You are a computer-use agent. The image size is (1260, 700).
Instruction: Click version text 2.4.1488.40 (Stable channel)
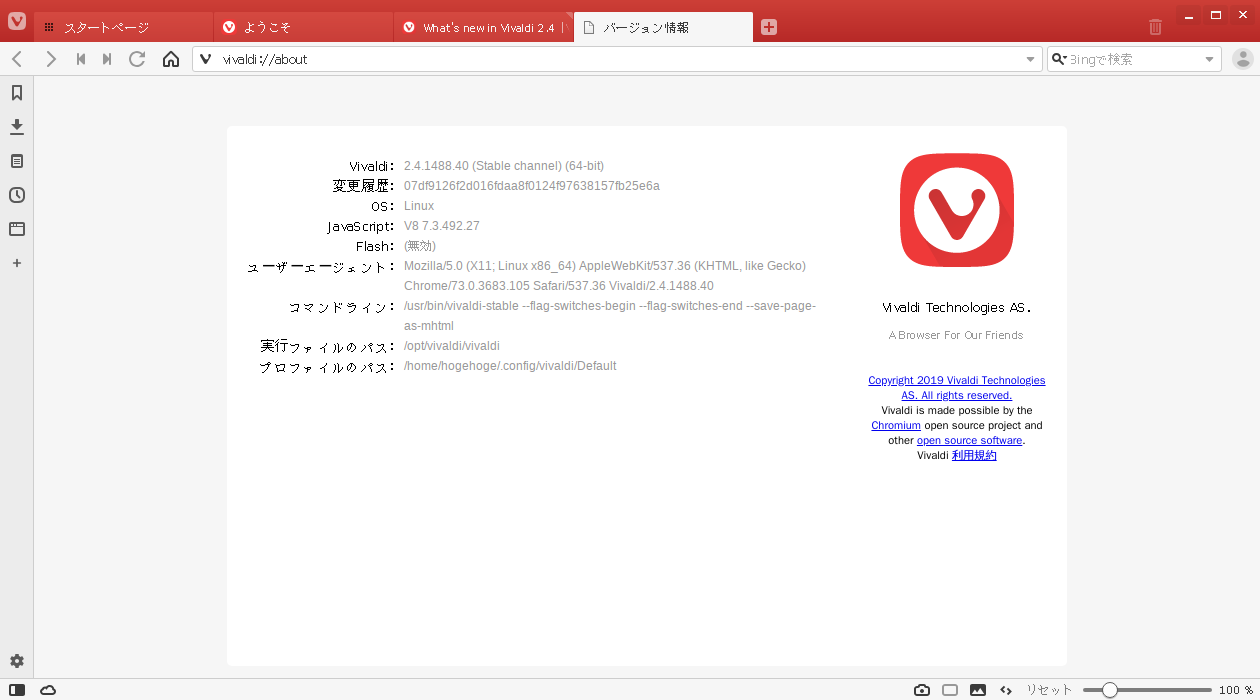[504, 166]
